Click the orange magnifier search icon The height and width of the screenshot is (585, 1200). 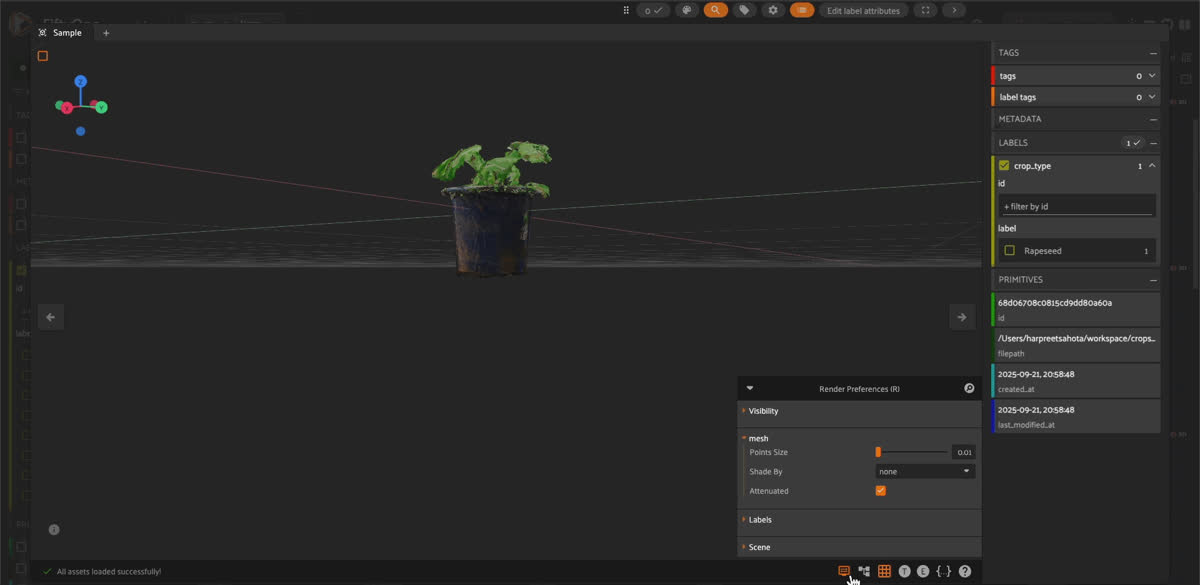(715, 10)
